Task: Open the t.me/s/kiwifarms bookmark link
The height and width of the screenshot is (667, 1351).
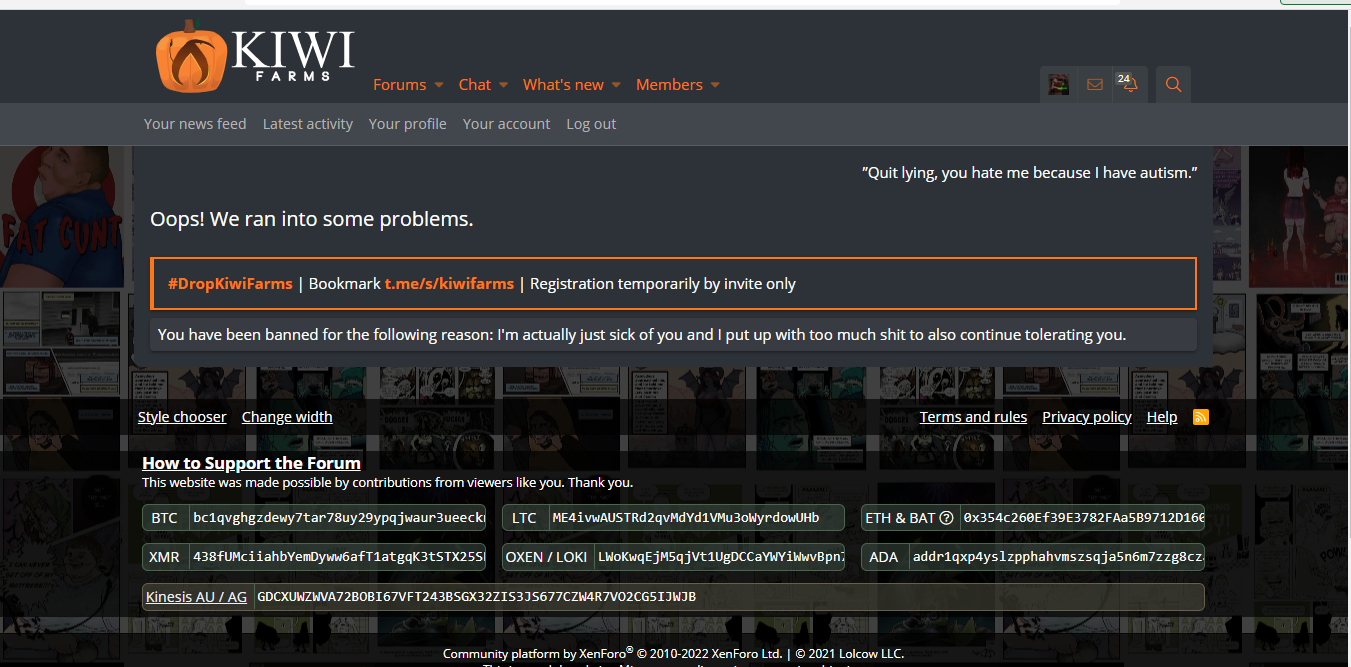Action: [x=449, y=284]
